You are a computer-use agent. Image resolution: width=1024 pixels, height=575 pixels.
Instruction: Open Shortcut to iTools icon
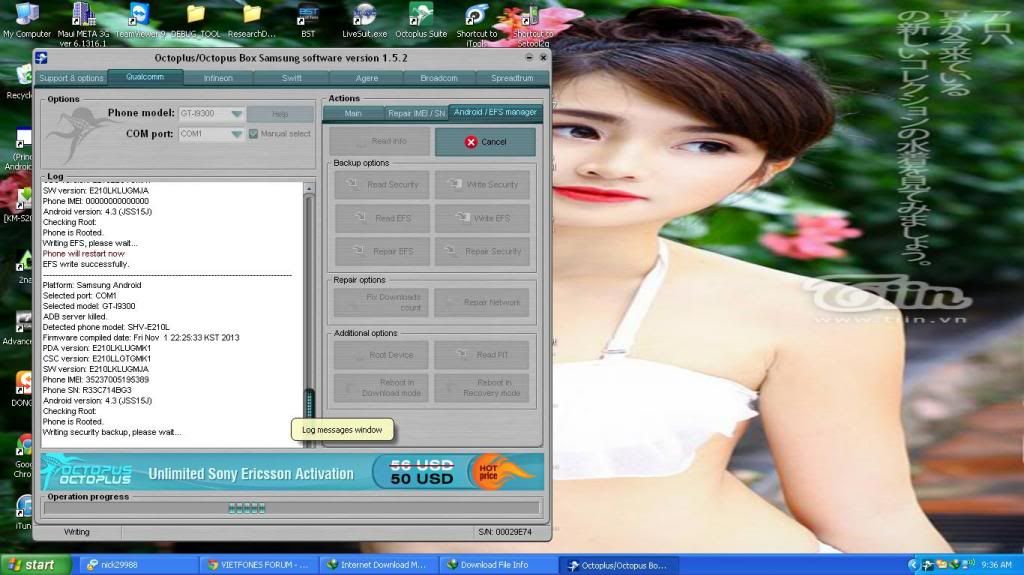click(x=477, y=24)
